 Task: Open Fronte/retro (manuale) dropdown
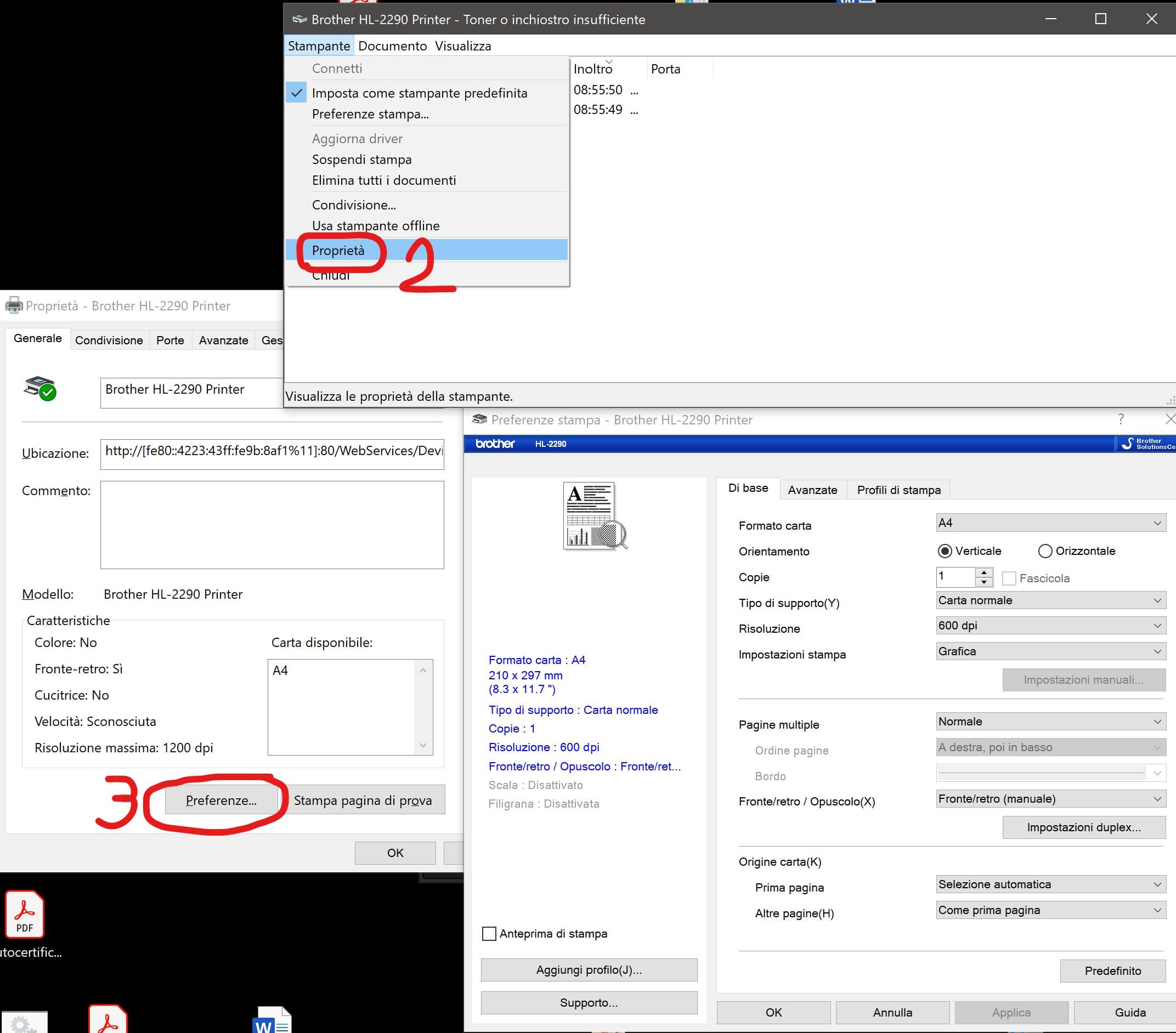[1050, 798]
